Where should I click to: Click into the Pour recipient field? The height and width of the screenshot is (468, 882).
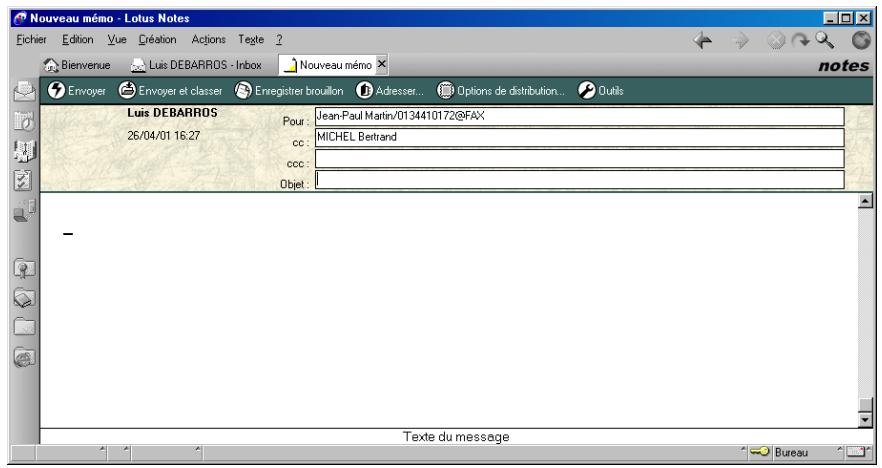pos(579,116)
